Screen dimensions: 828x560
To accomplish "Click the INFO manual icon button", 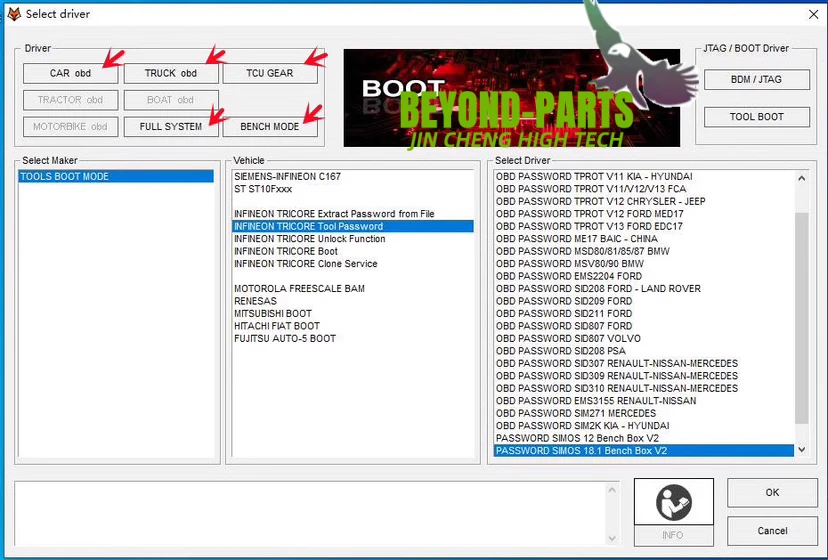I will click(673, 511).
